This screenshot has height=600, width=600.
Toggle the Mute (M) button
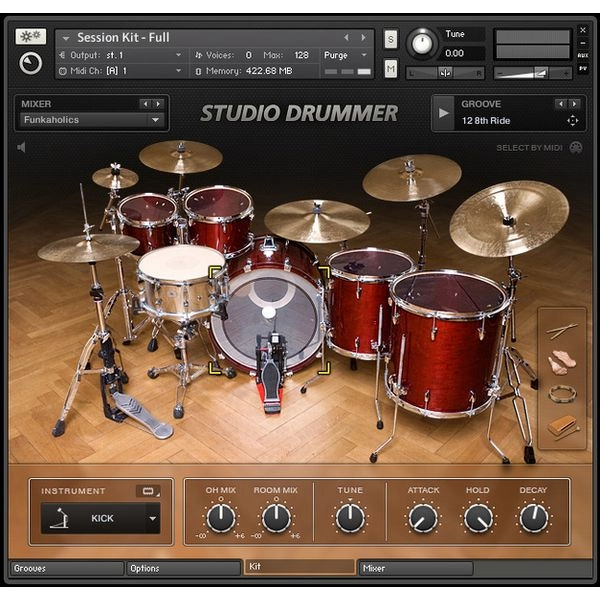tap(390, 69)
